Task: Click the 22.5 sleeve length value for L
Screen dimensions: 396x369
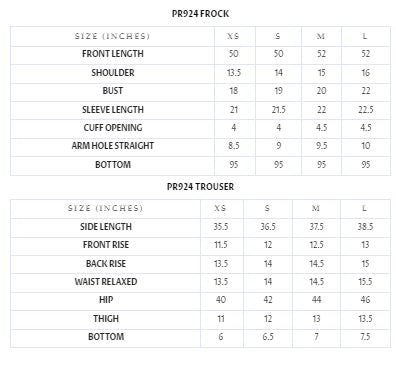Action: [x=366, y=110]
